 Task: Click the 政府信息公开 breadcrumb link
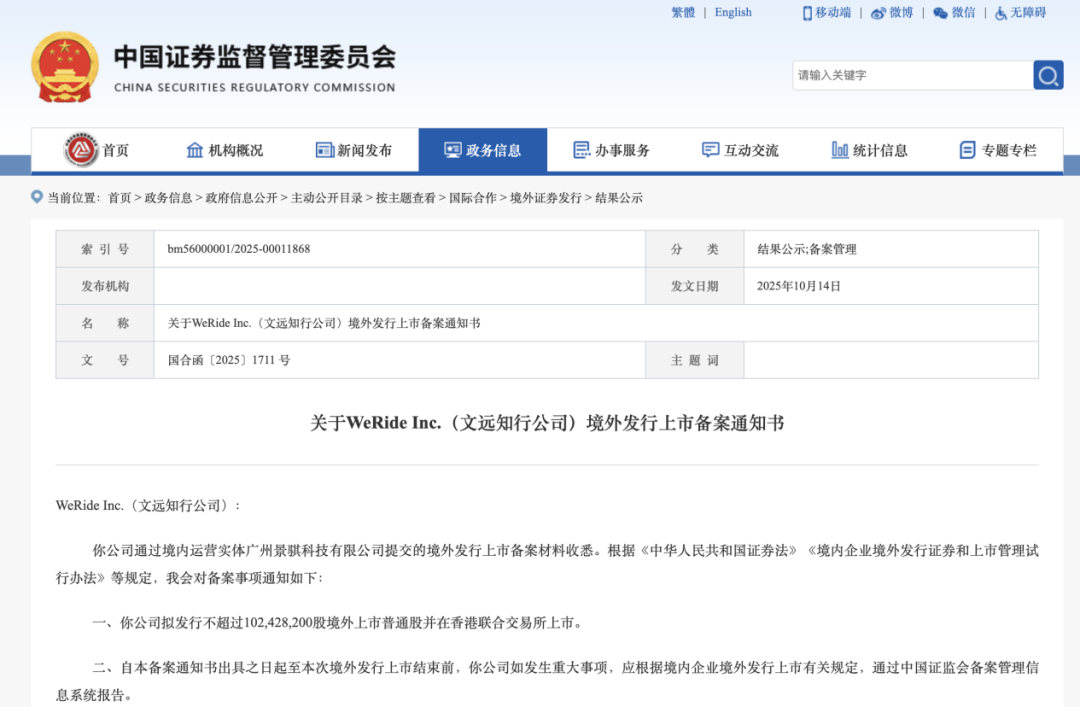point(241,198)
